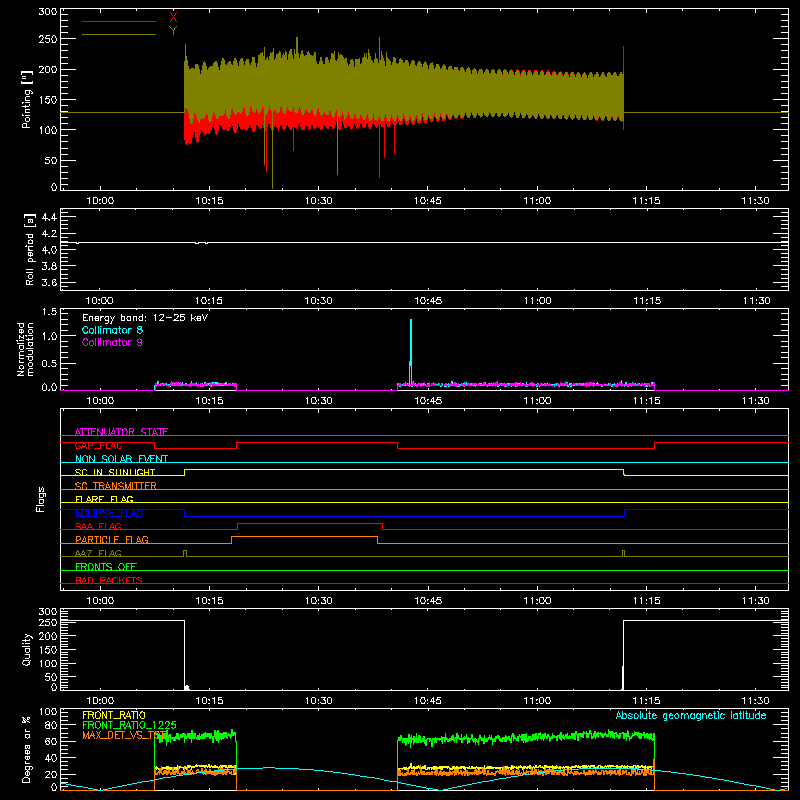Select the SAA_FLAG label
Screen dimensions: 800x800
click(98, 526)
